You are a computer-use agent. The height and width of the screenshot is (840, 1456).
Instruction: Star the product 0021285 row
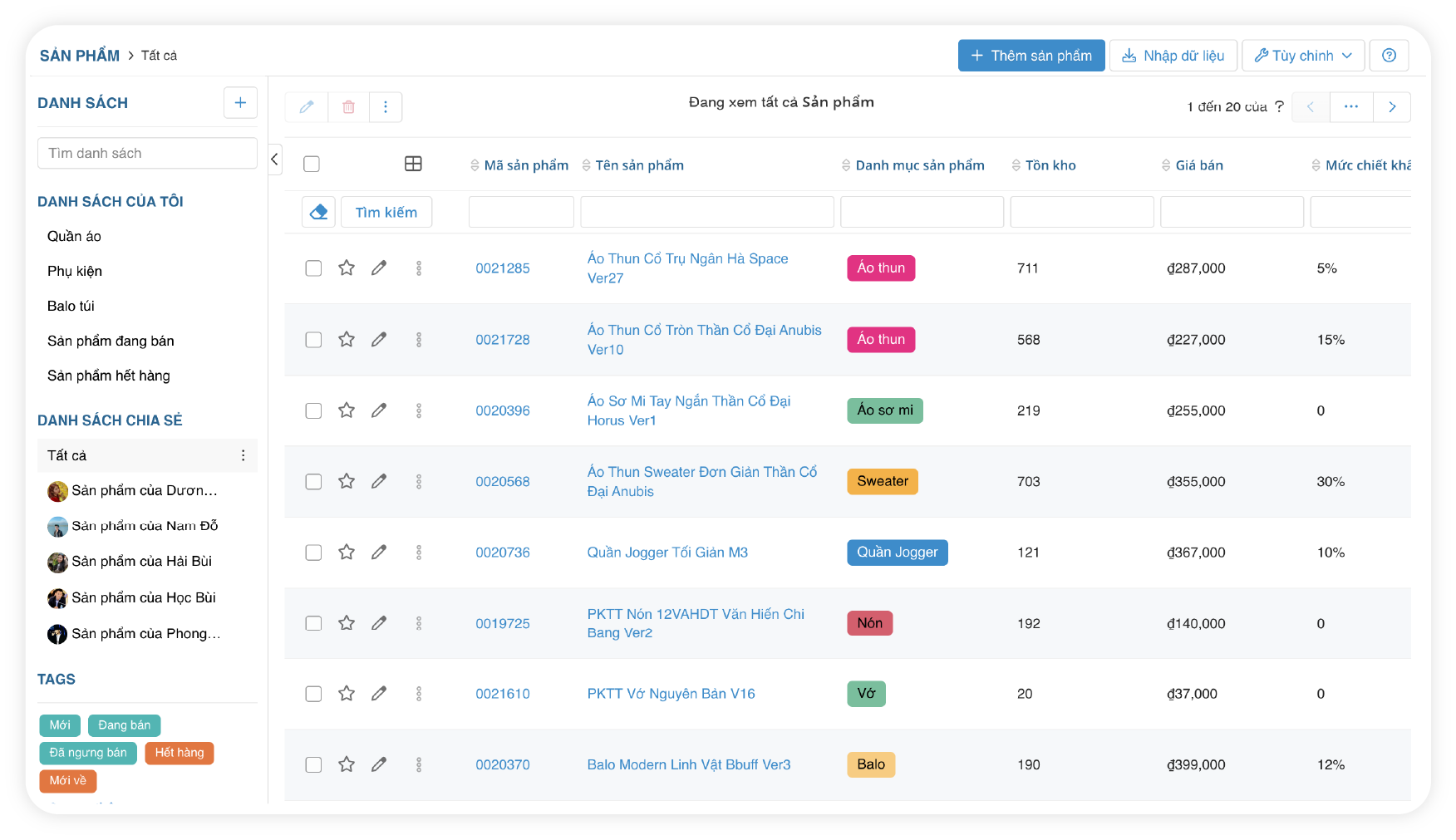click(x=347, y=268)
